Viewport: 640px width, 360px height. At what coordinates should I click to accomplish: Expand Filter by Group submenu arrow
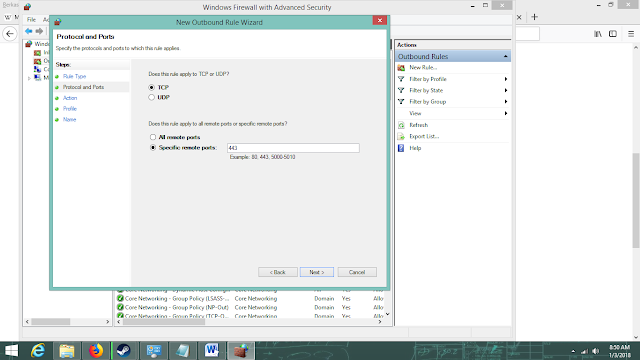coord(506,102)
